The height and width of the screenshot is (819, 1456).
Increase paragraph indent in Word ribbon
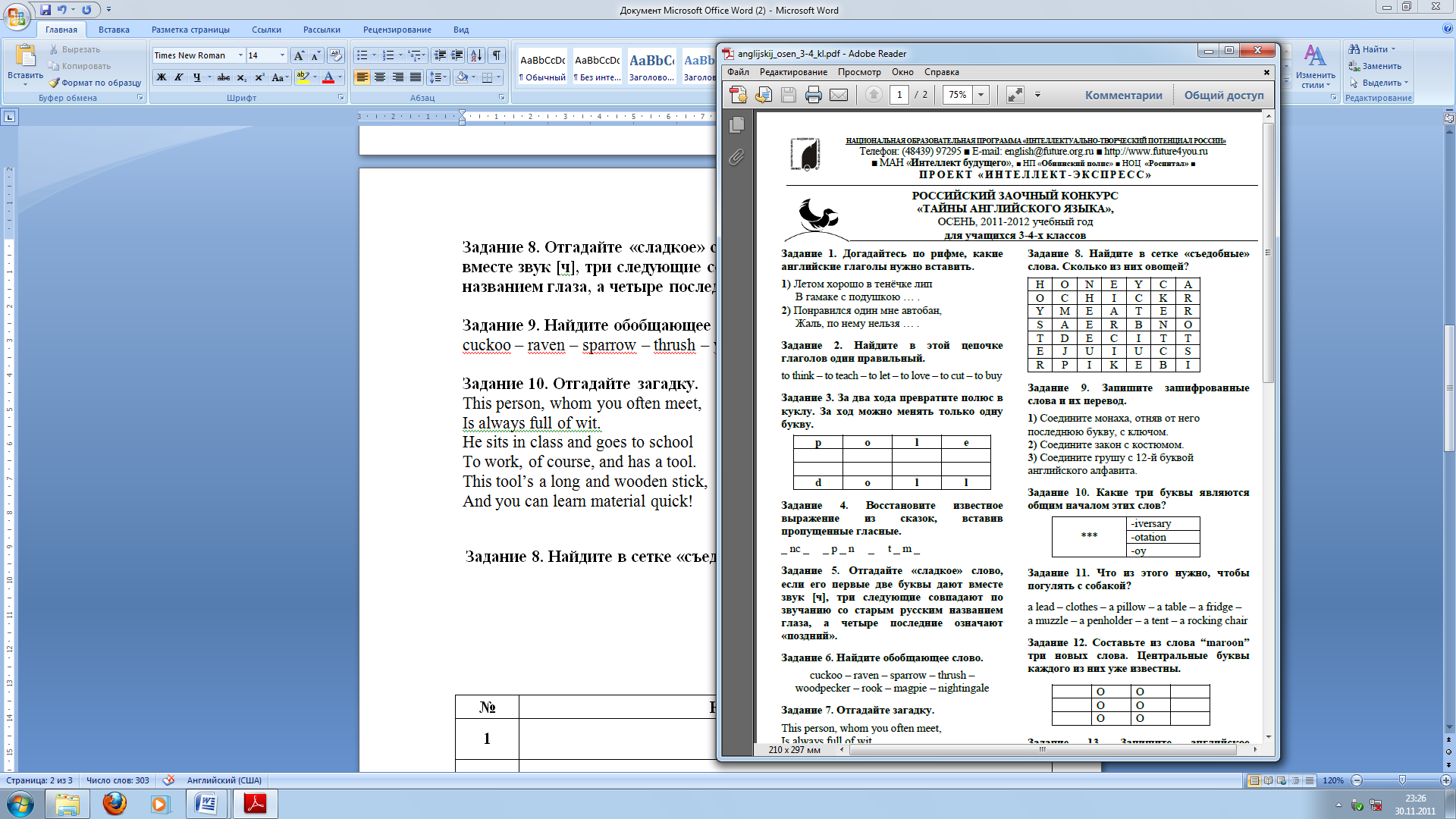point(457,55)
